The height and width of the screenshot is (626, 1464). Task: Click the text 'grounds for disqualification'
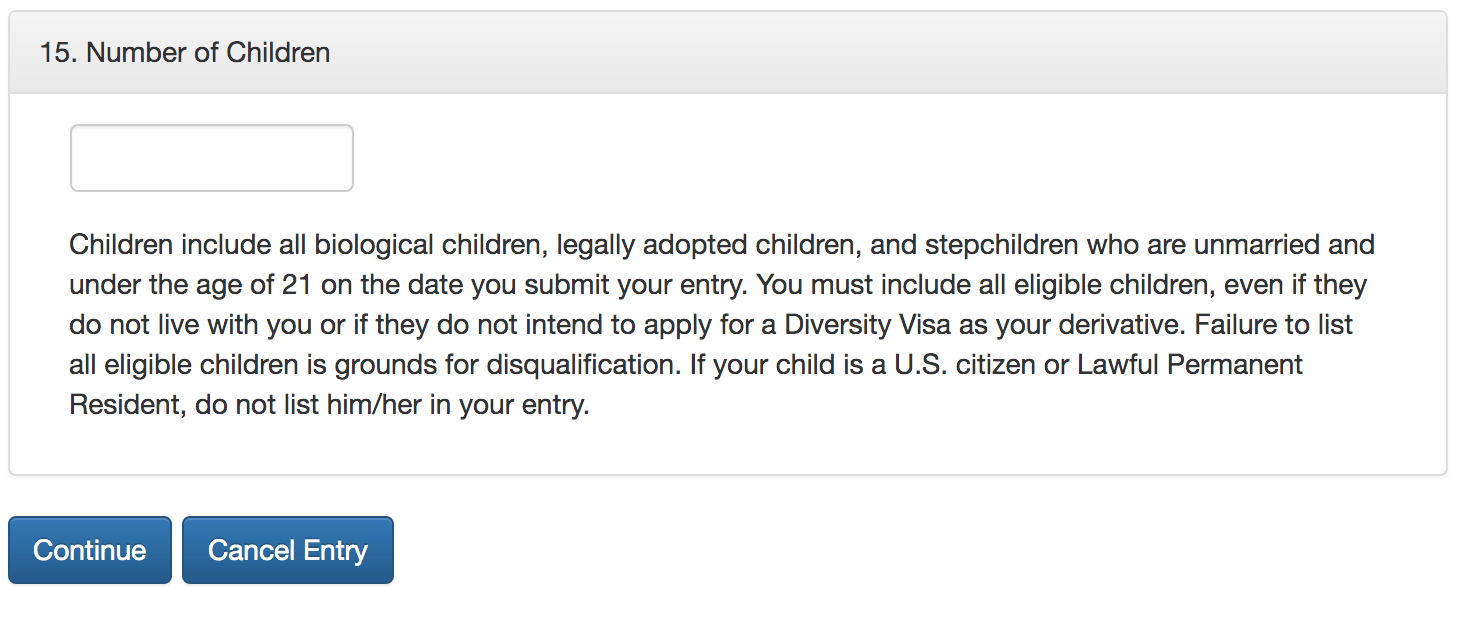coord(507,365)
